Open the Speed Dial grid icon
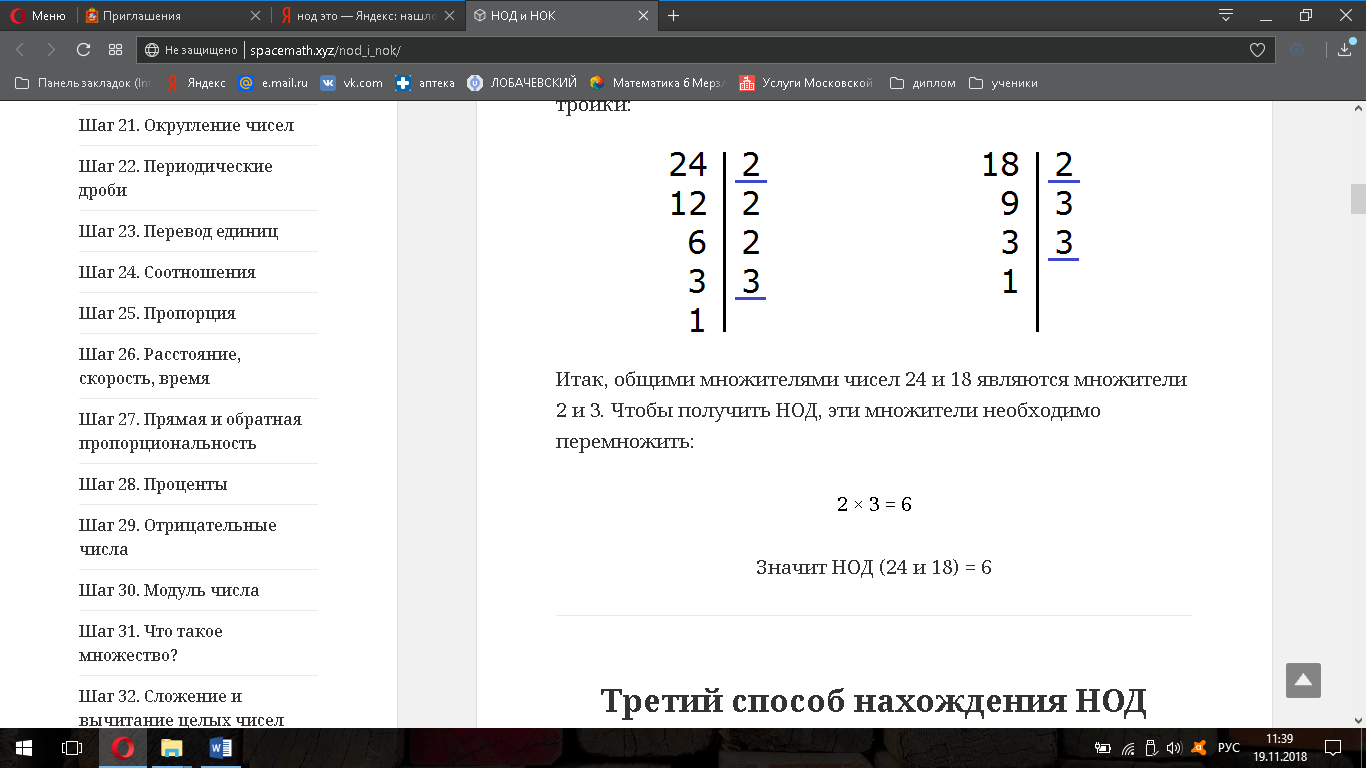 point(115,50)
